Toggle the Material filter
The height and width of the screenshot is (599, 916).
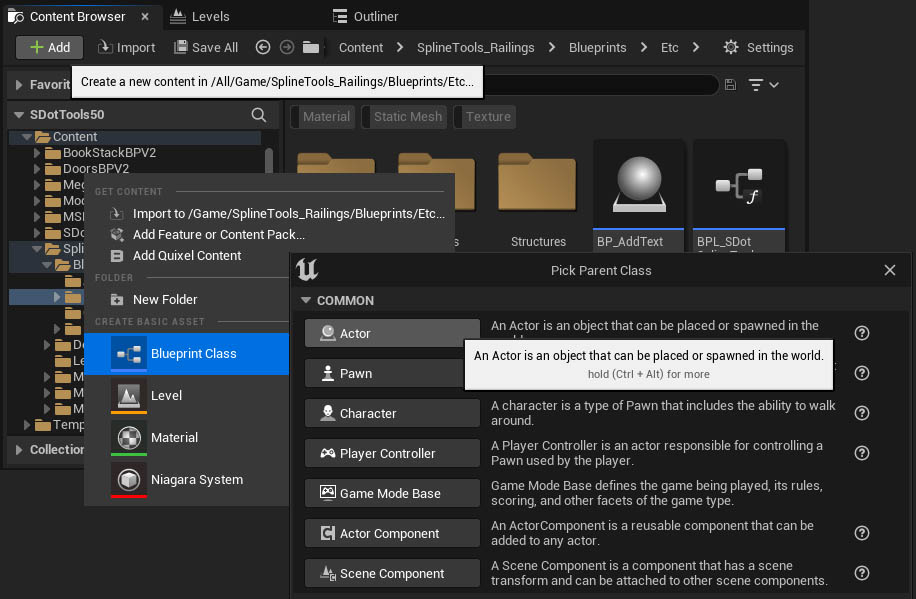(x=322, y=116)
